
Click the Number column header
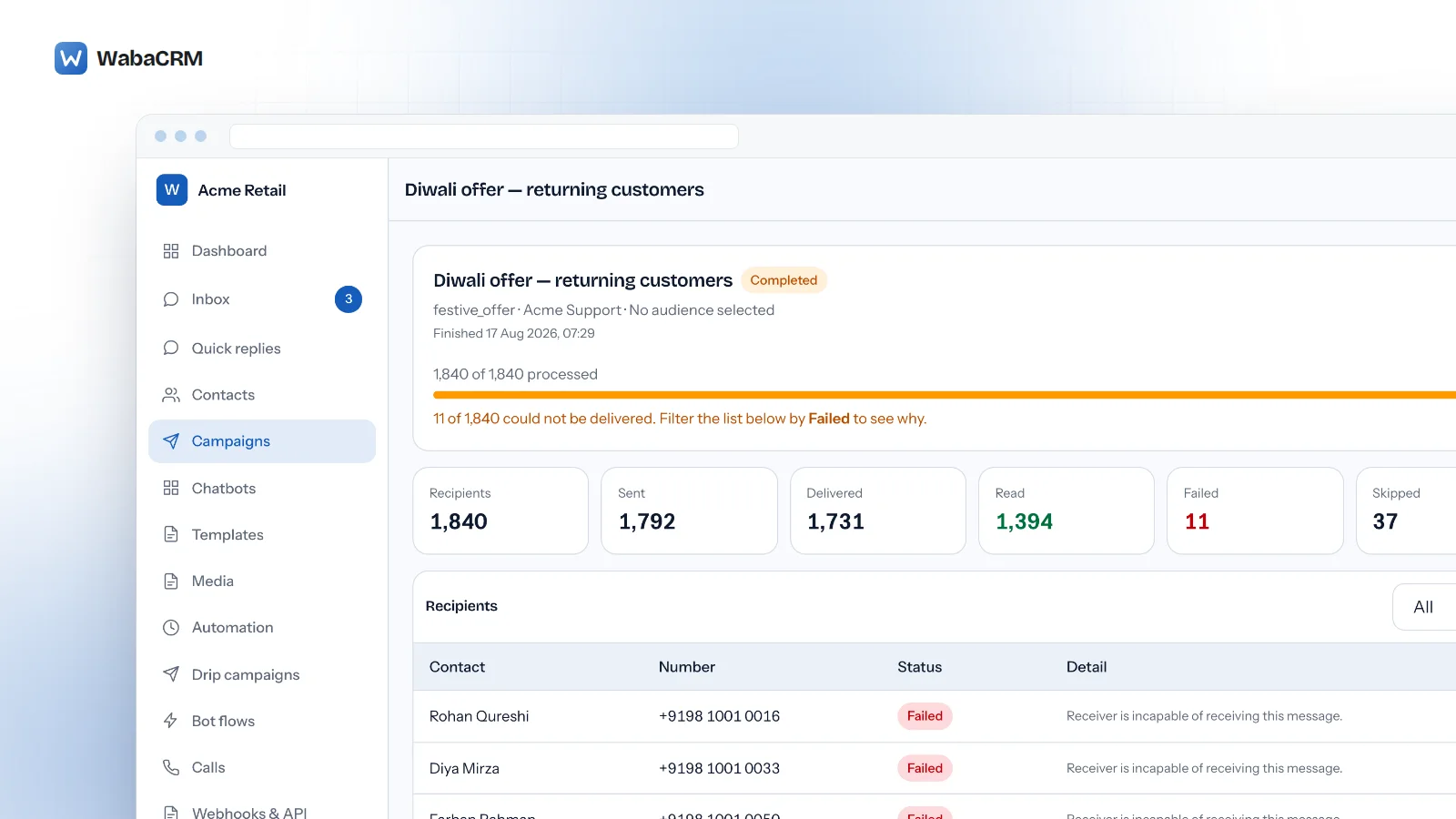(x=687, y=667)
